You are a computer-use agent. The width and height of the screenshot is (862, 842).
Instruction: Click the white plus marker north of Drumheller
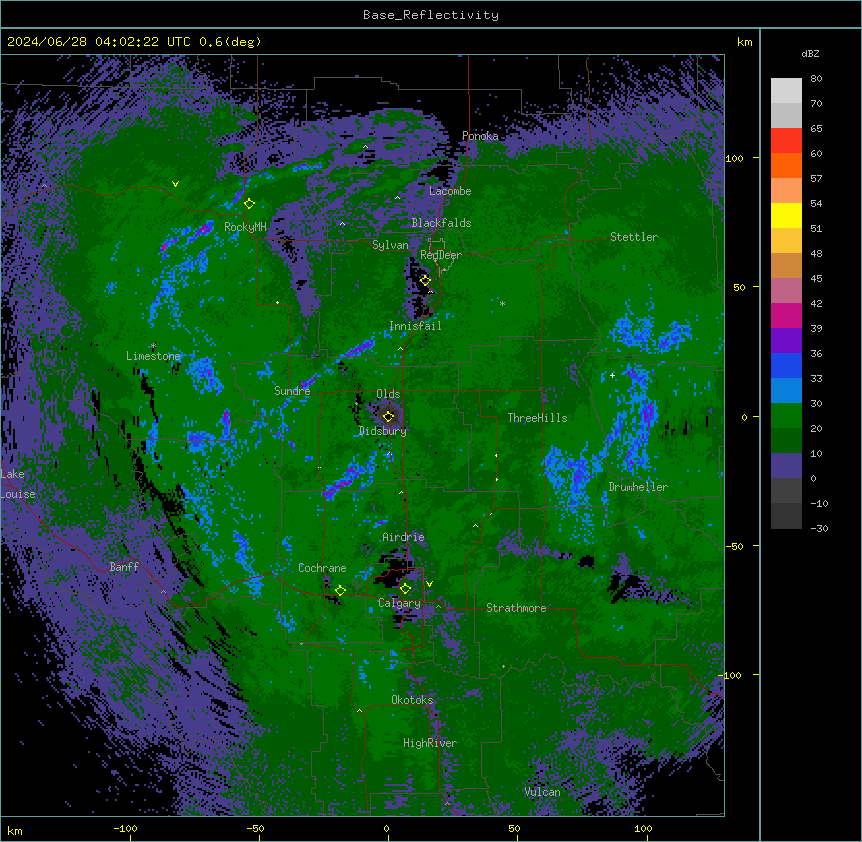612,375
